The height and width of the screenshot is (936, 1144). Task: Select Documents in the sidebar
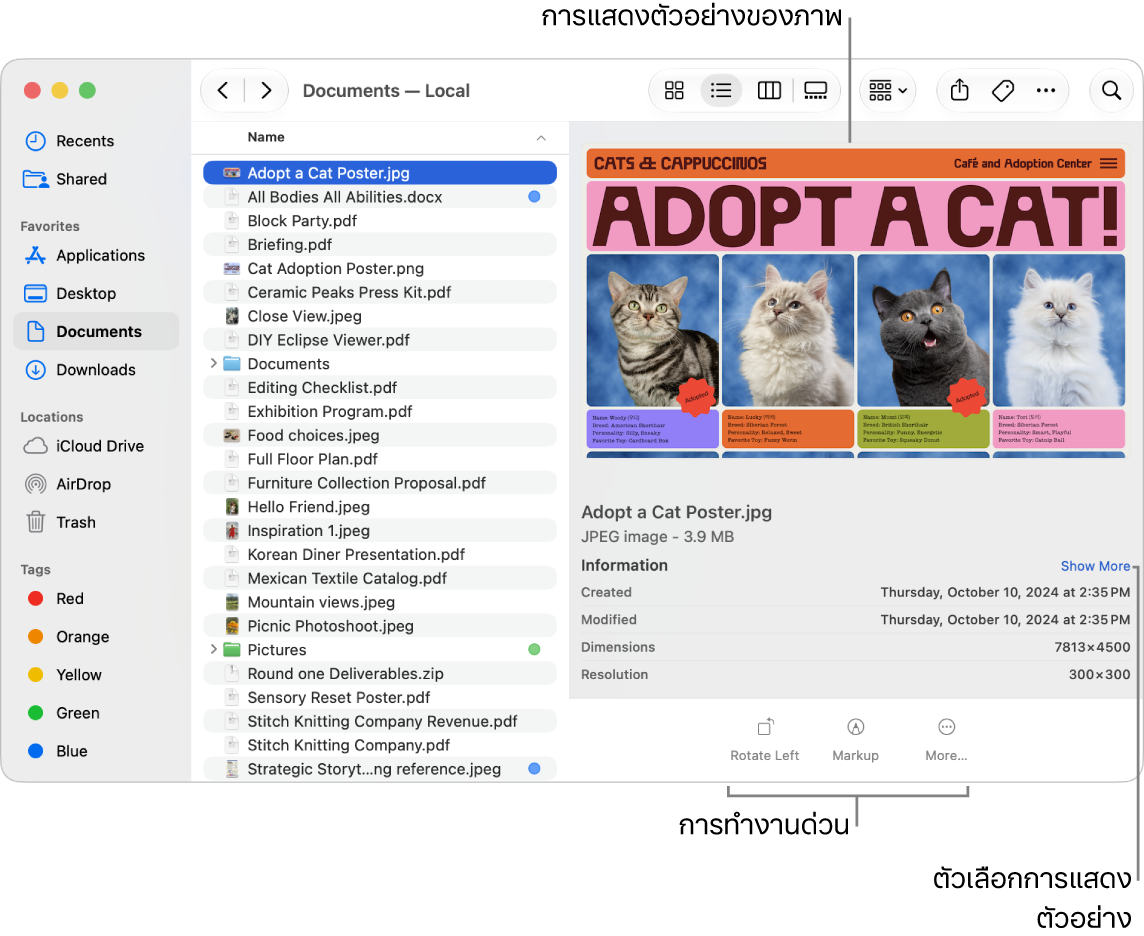96,331
